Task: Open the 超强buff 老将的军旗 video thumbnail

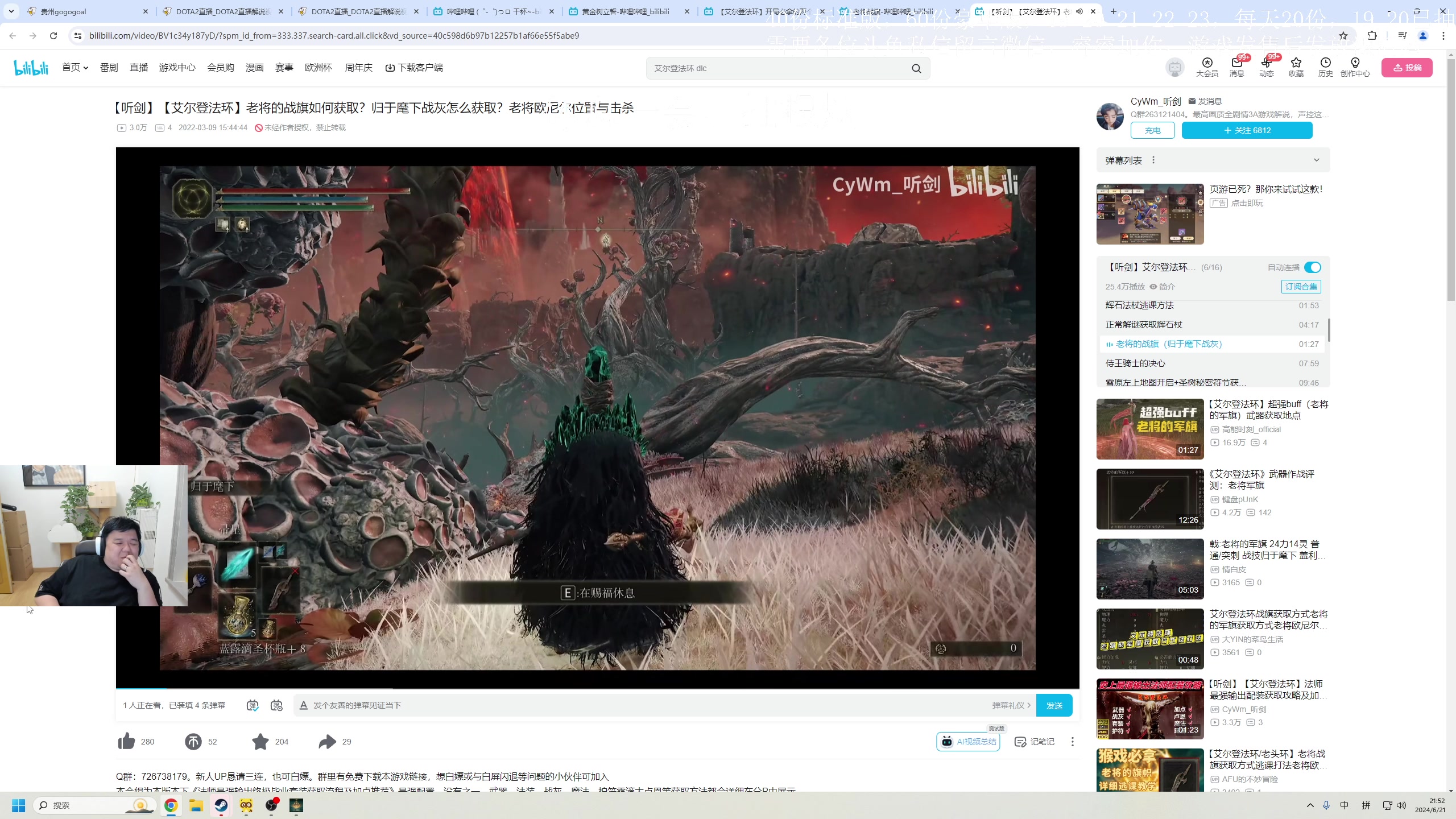Action: click(1150, 429)
